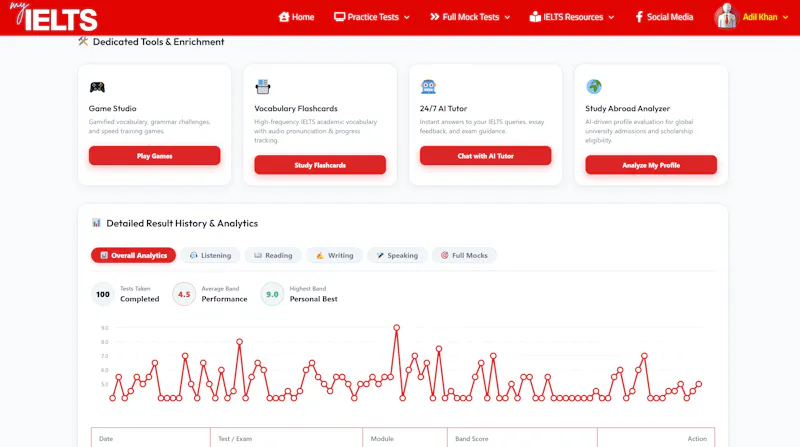800x447 pixels.
Task: Click the IELTS Resources book icon
Action: click(x=535, y=17)
